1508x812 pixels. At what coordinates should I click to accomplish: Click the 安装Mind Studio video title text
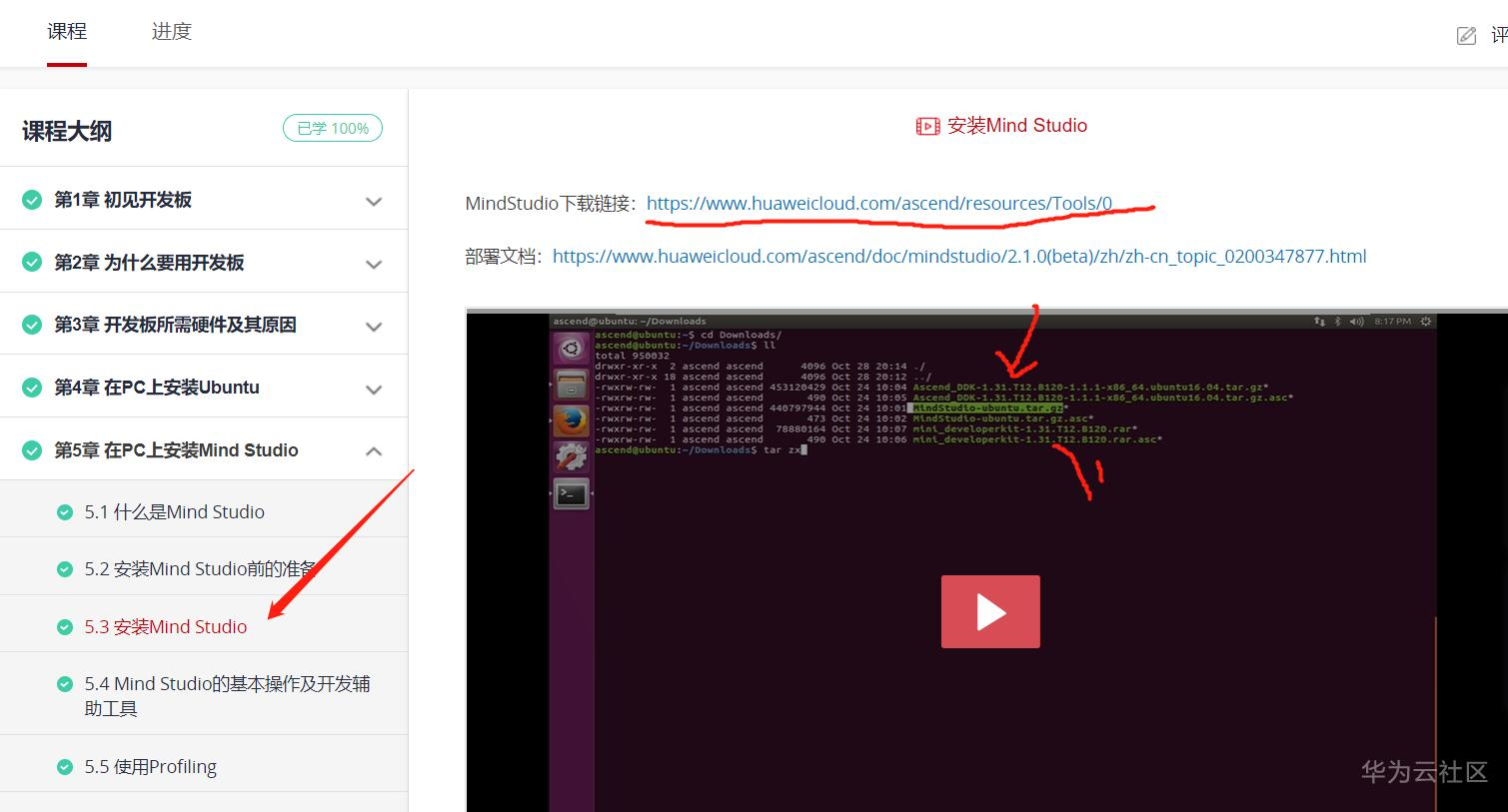click(x=1017, y=126)
